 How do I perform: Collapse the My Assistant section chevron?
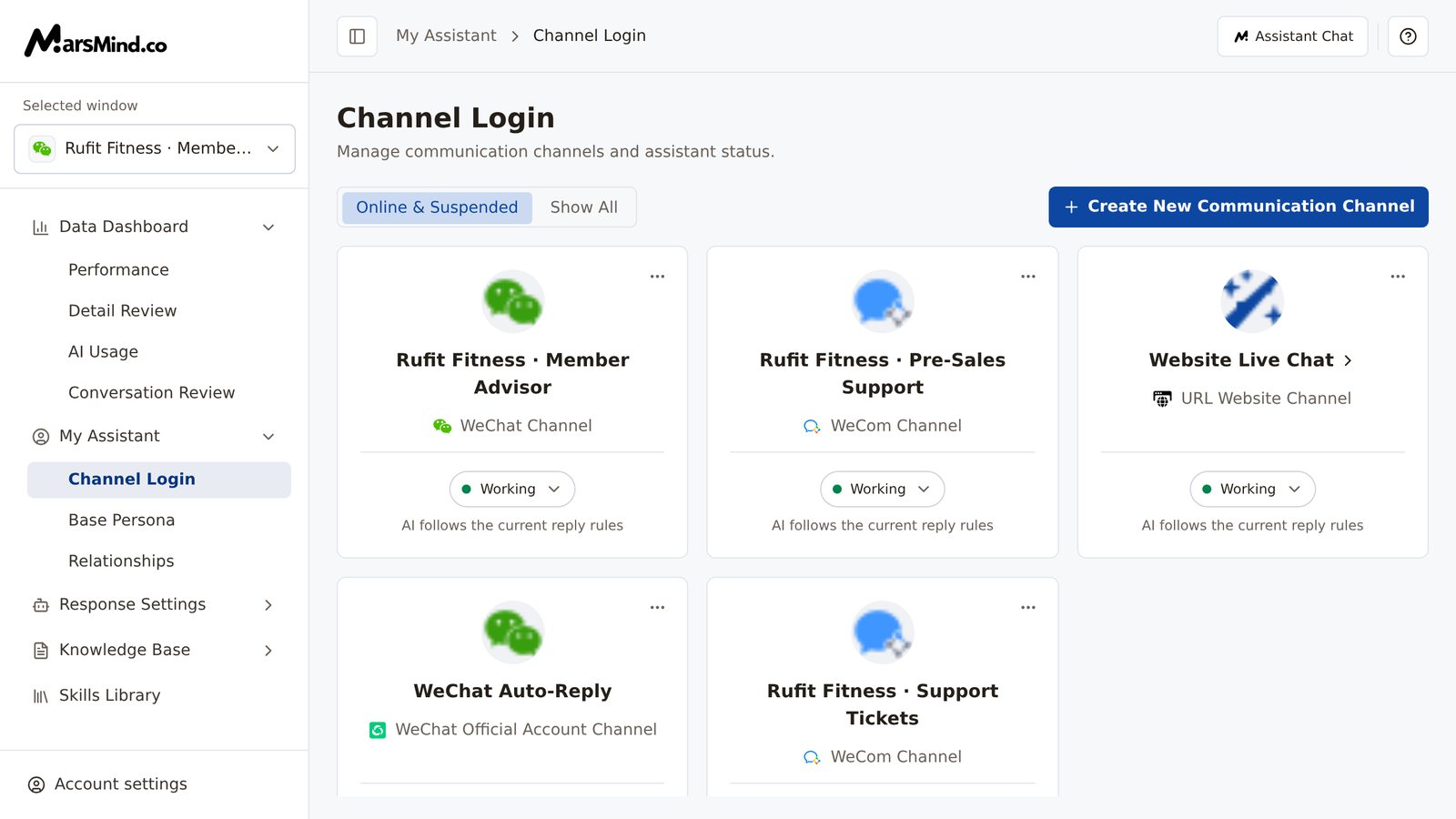point(268,437)
